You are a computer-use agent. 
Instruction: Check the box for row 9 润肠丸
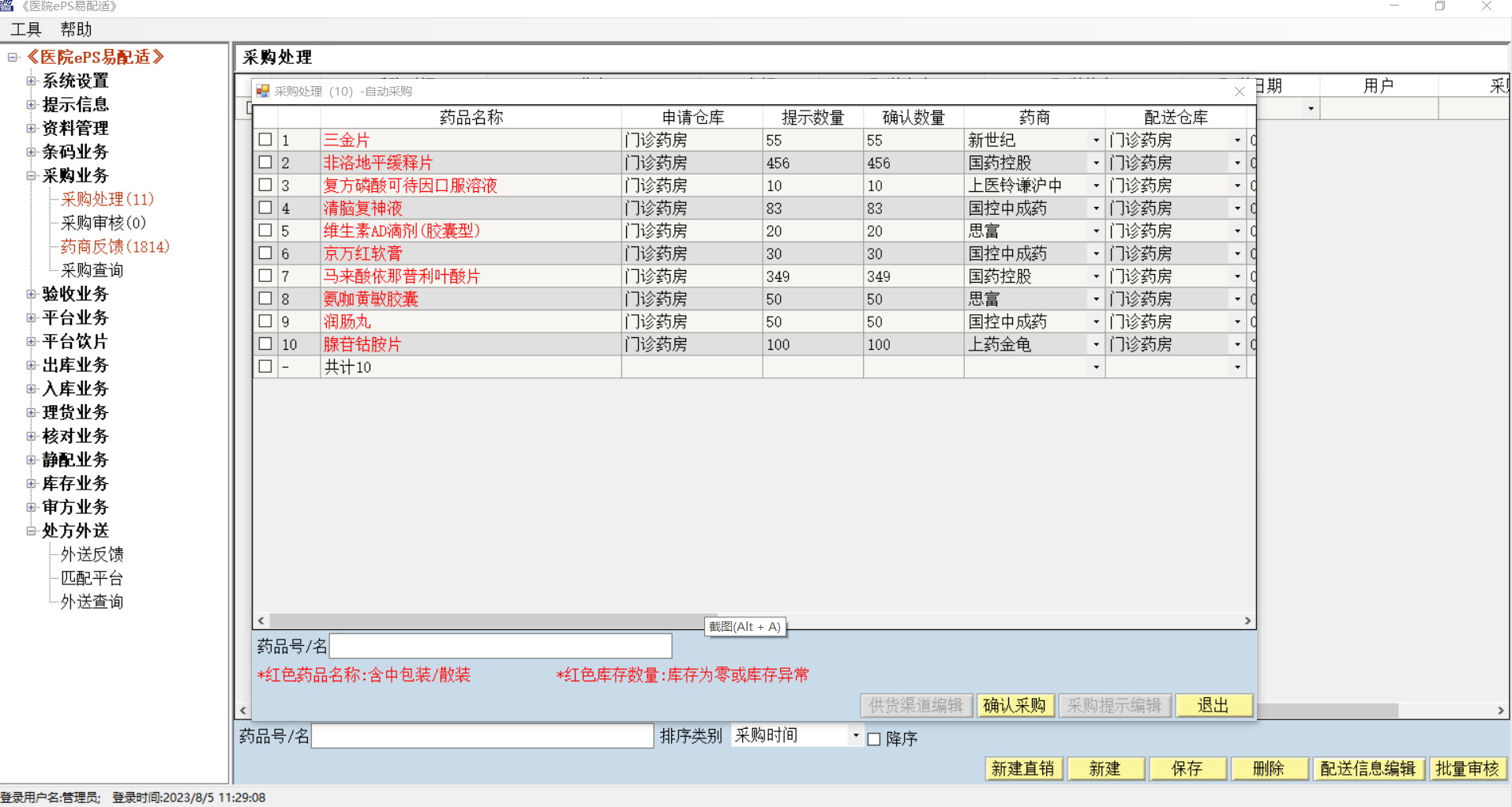265,321
